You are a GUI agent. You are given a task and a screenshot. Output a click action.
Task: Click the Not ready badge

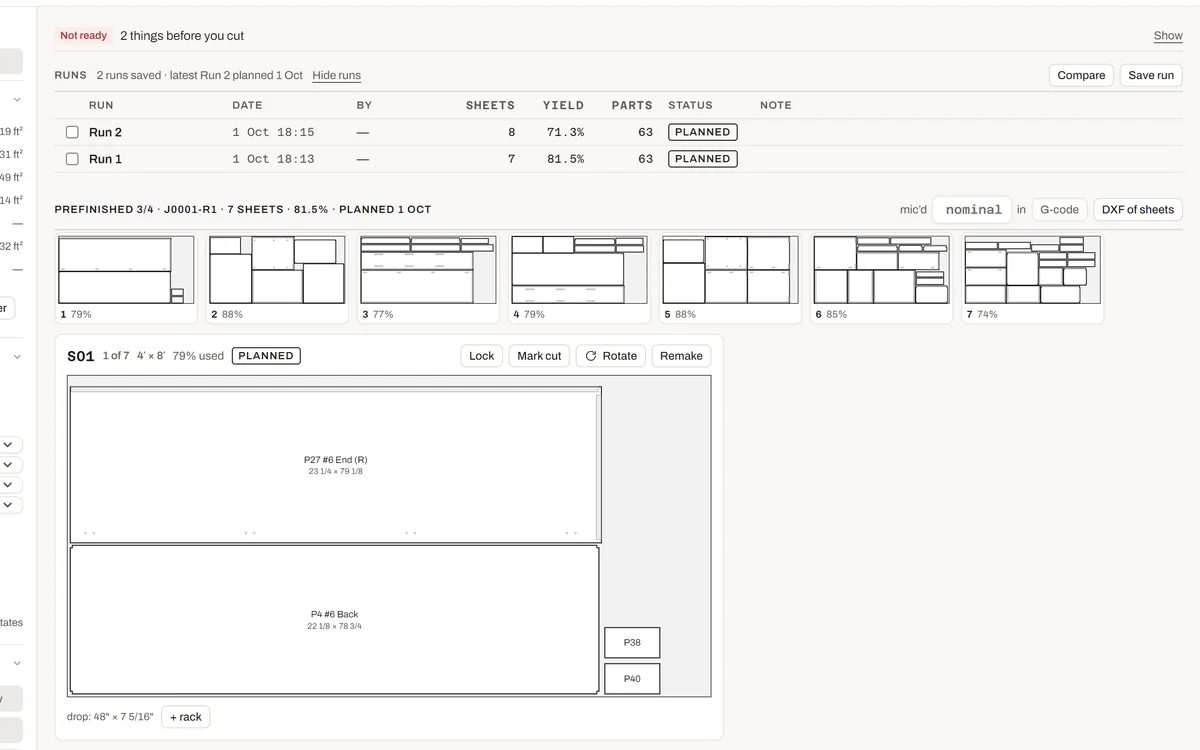[x=83, y=36]
